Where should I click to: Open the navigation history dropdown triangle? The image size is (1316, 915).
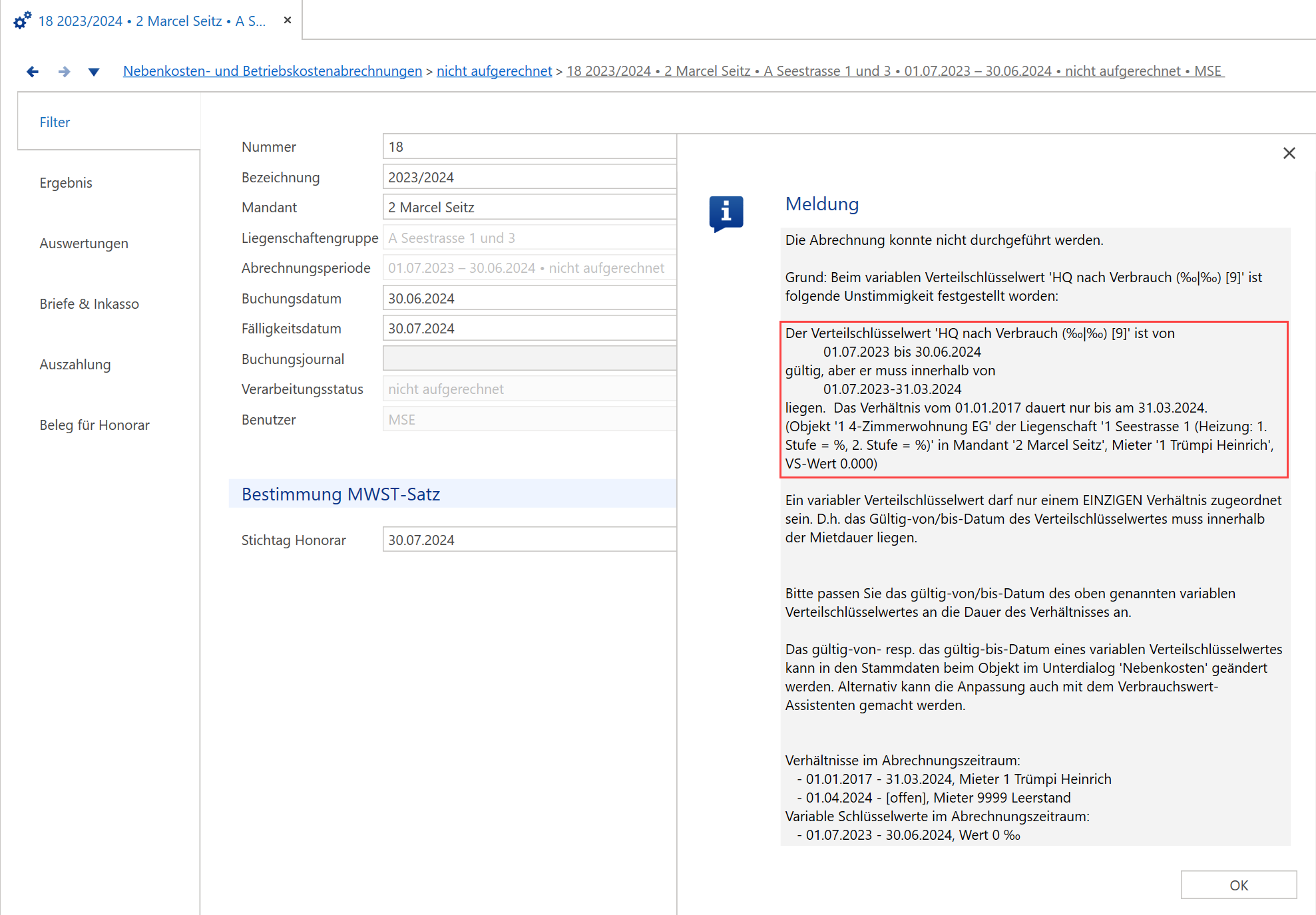94,72
